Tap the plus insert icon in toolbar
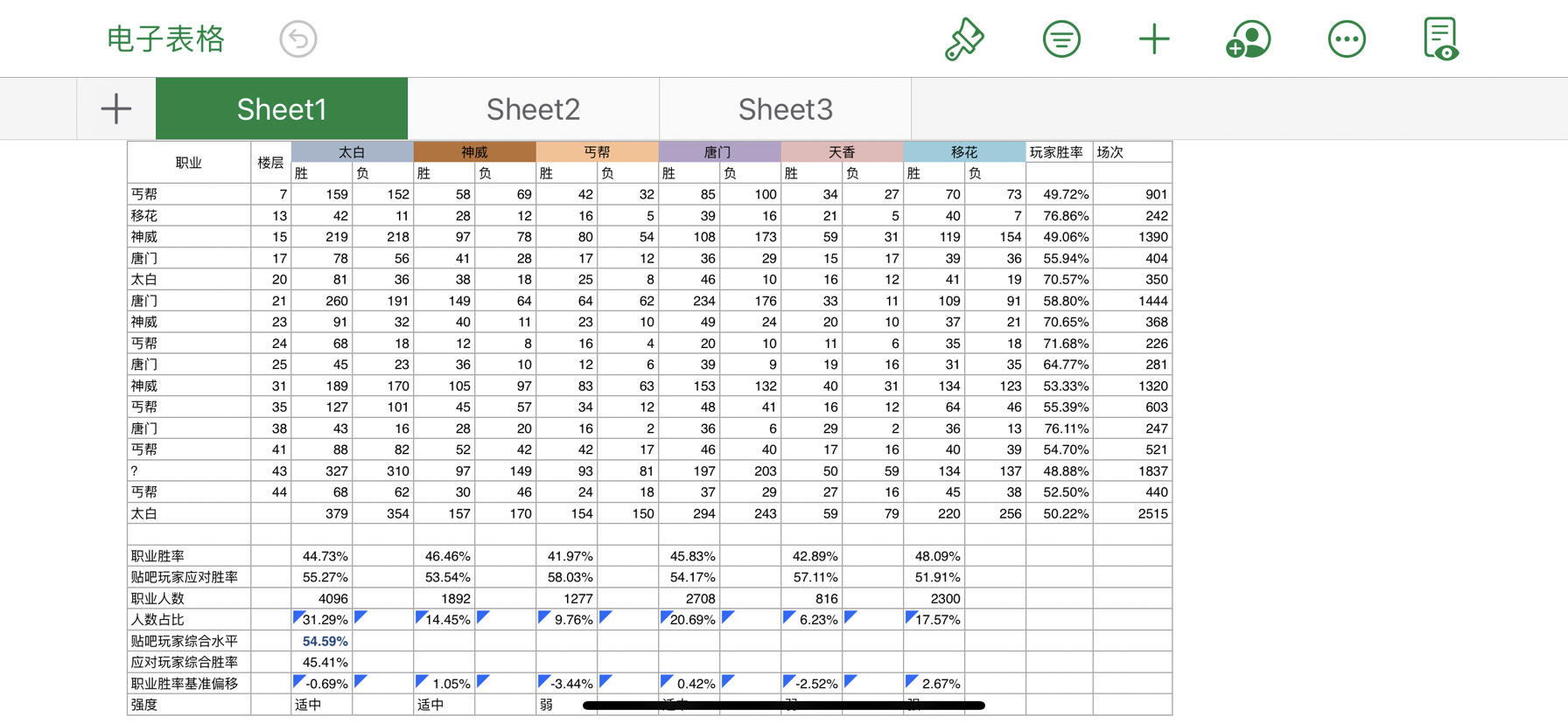 coord(1154,39)
